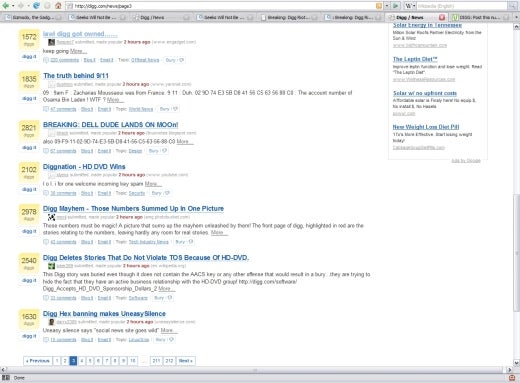Viewport: 520px width, 383px height.
Task: Click the green Go arrow beside address bar
Action: pyautogui.click(x=395, y=6)
